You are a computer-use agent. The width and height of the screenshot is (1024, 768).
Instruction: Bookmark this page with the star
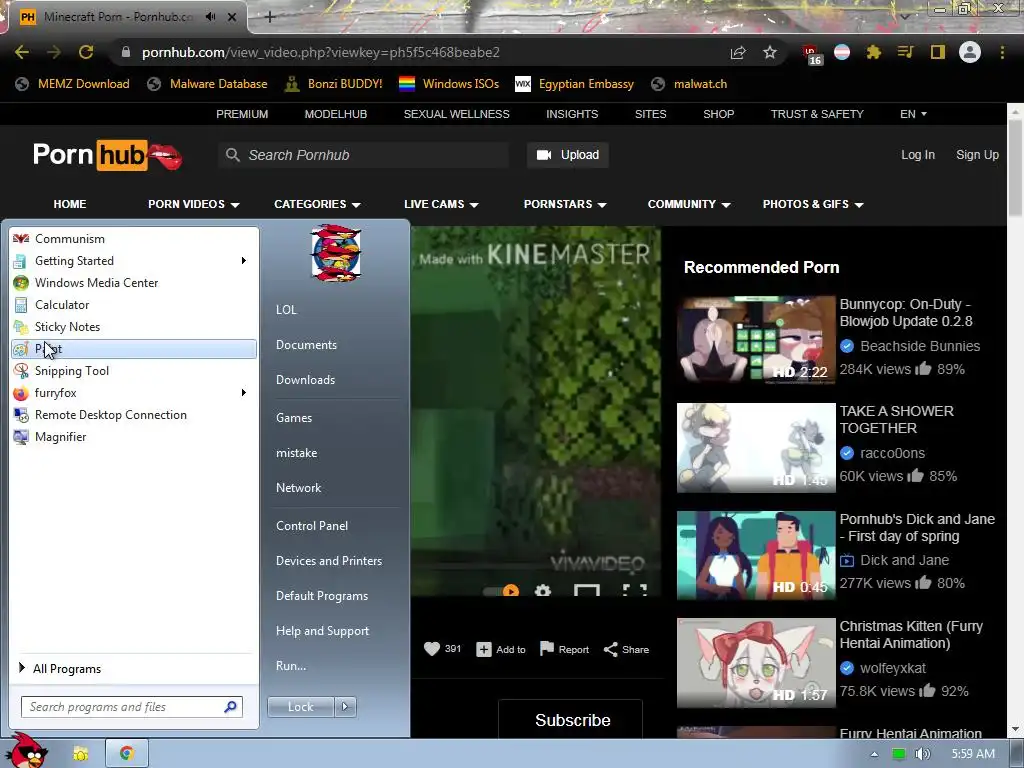click(x=770, y=52)
